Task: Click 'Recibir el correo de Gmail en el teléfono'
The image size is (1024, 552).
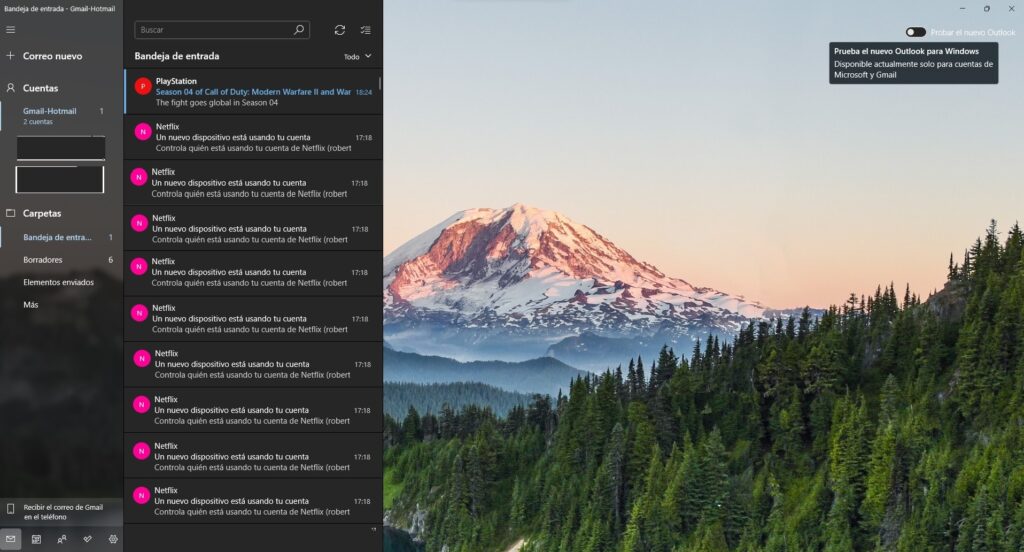Action: coord(61,512)
